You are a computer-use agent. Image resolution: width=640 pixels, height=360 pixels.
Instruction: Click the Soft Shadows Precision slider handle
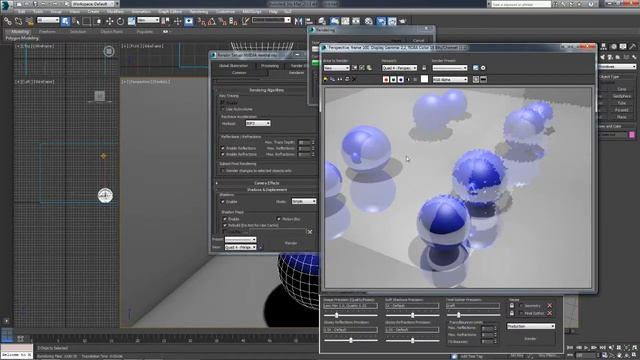pos(413,315)
